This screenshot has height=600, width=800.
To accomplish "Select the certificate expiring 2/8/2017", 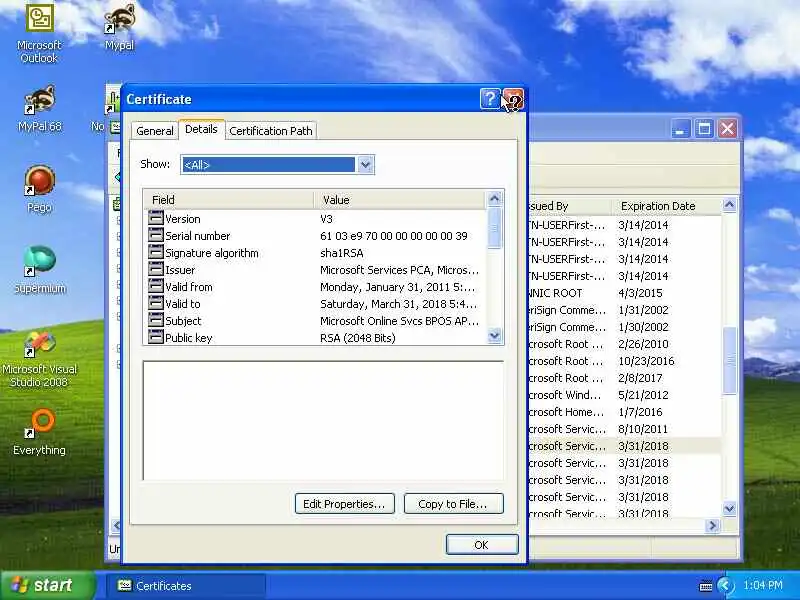I will (623, 378).
